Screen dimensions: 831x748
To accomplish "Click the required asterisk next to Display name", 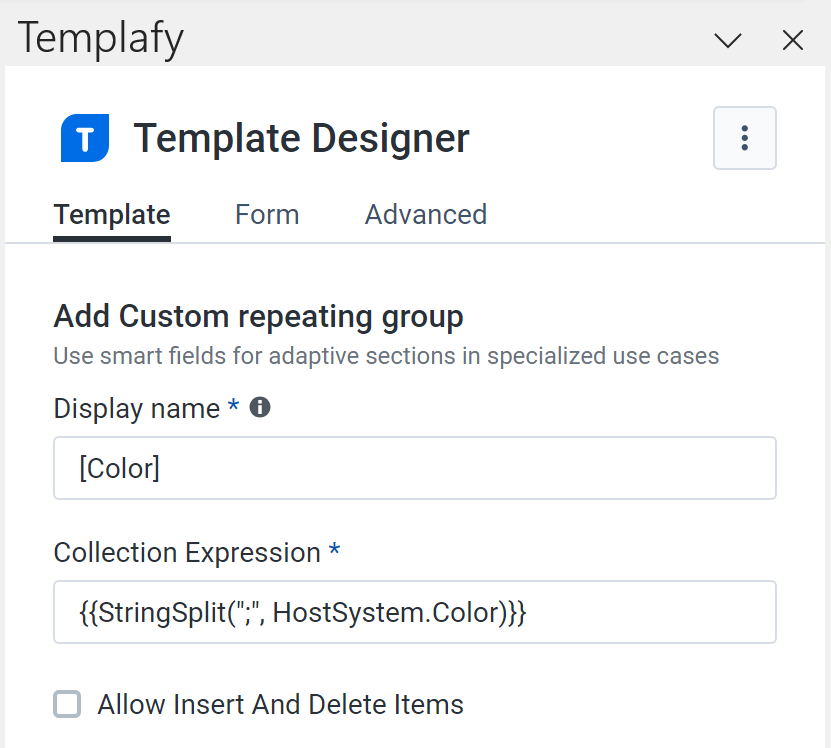I will point(234,407).
